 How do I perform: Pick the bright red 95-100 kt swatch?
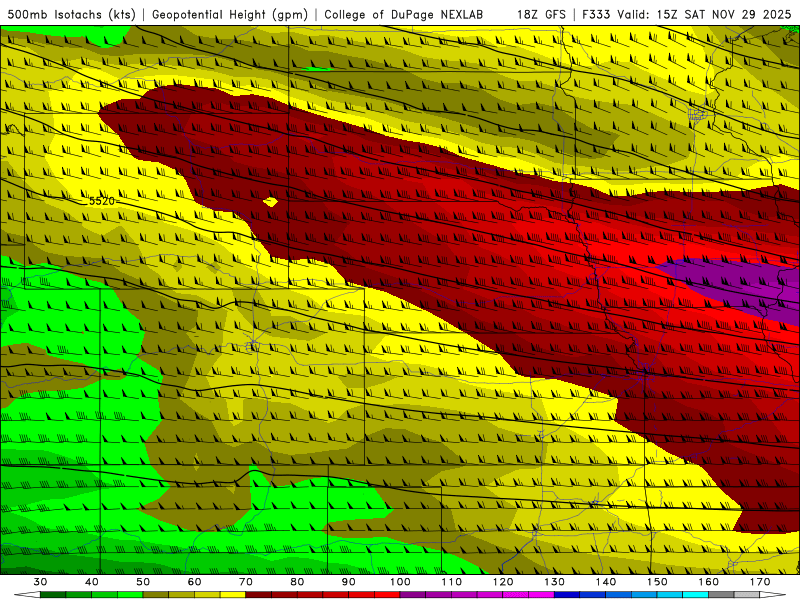tap(387, 594)
